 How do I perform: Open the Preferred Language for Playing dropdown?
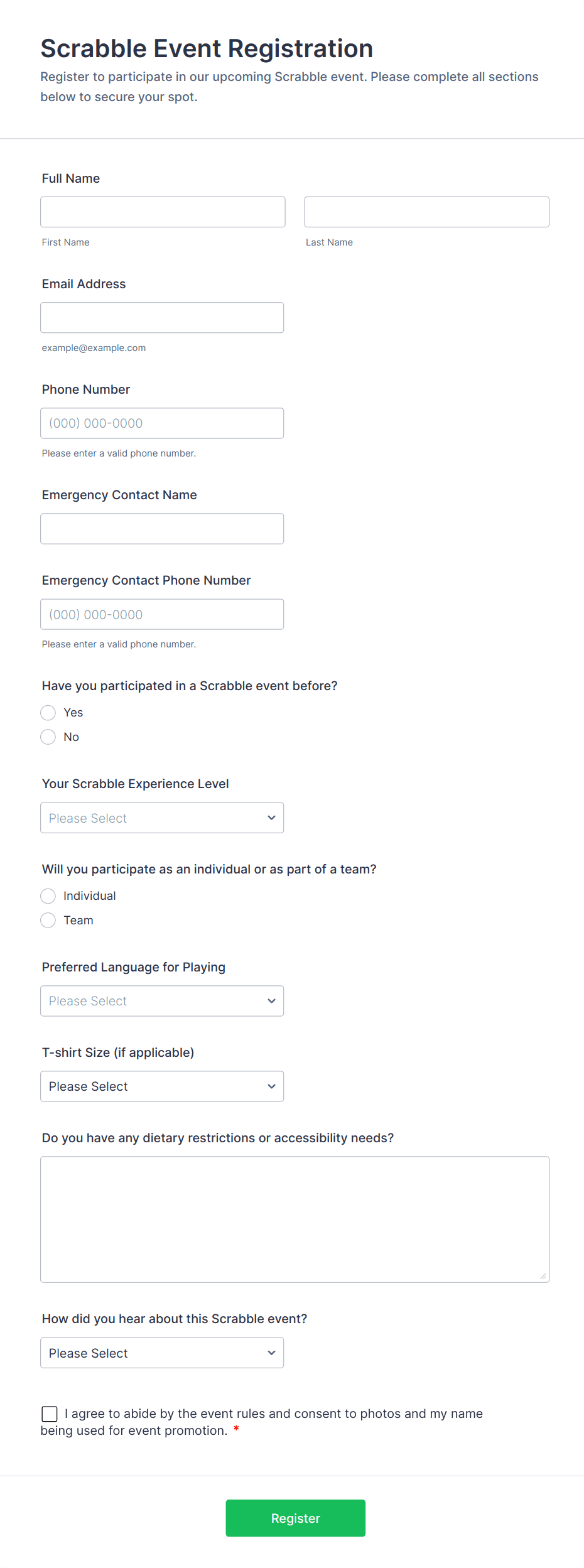(161, 1000)
